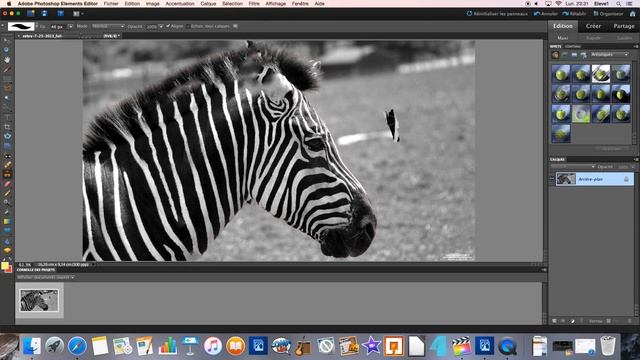Open the Opacité dropdown in options bar
The width and height of the screenshot is (640, 360).
click(160, 27)
